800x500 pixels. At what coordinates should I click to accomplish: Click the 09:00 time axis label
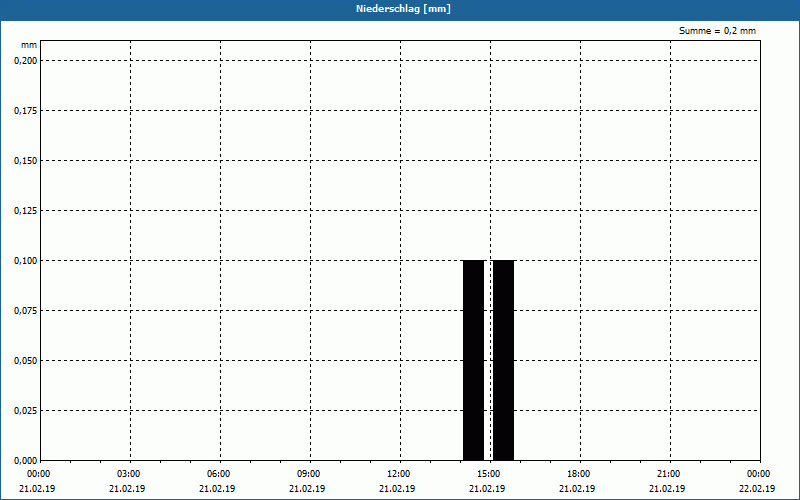coord(309,474)
